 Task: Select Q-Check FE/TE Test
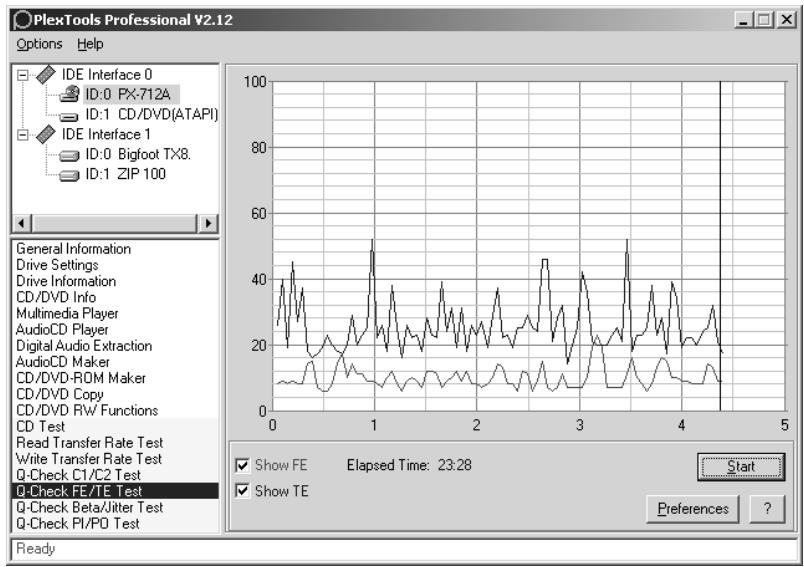[x=115, y=491]
